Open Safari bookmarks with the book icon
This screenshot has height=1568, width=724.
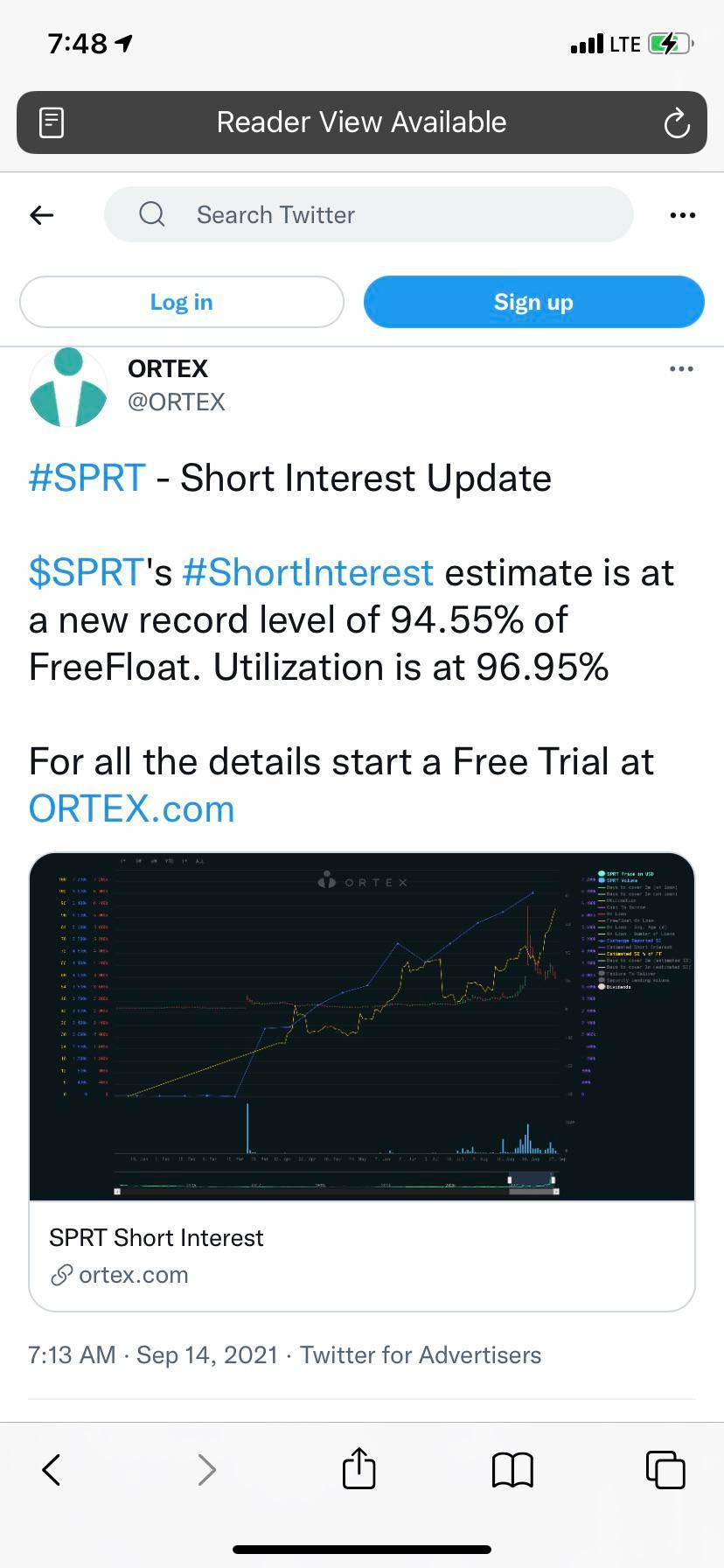pyautogui.click(x=512, y=1470)
